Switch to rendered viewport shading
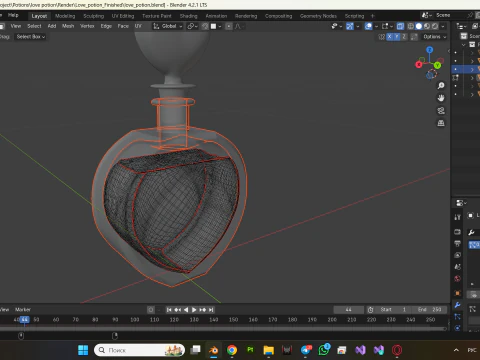Image resolution: width=480 pixels, height=360 pixels. [435, 26]
